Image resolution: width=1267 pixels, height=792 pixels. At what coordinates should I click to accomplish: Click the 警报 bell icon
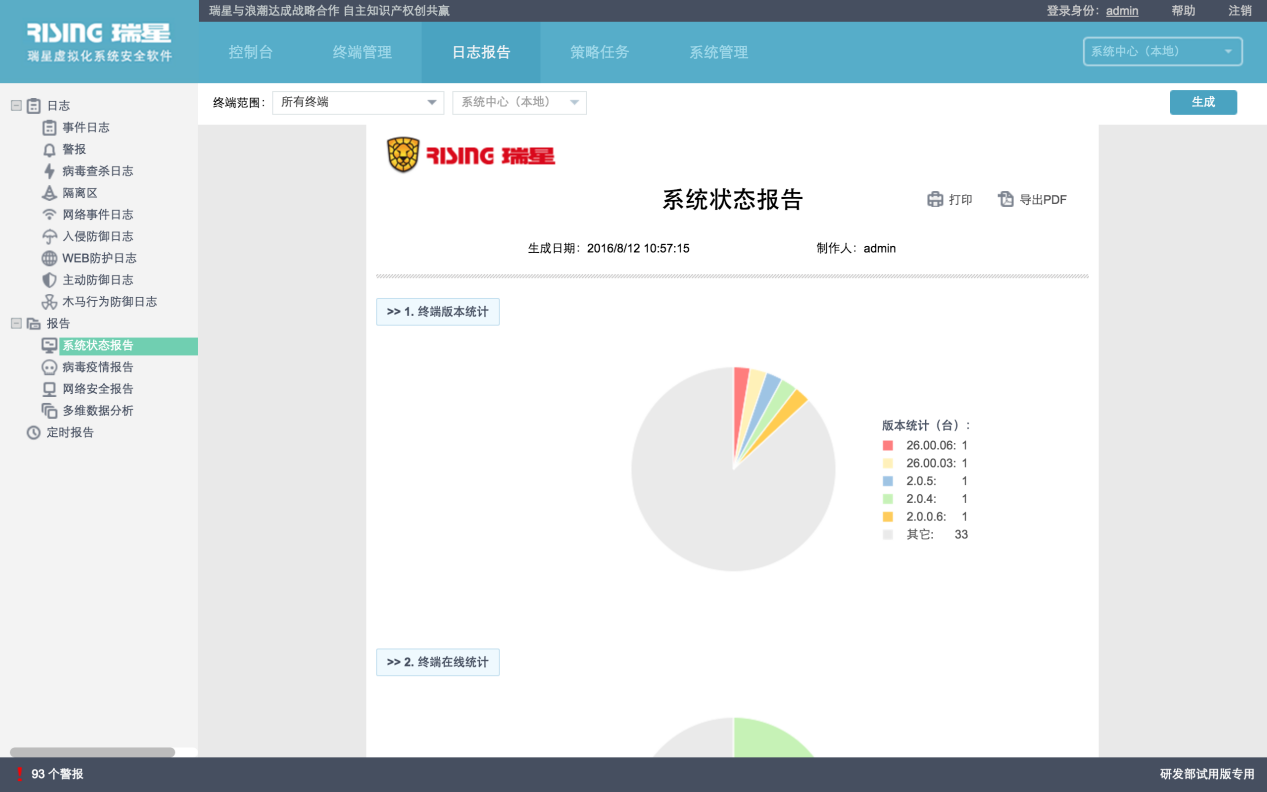point(49,149)
